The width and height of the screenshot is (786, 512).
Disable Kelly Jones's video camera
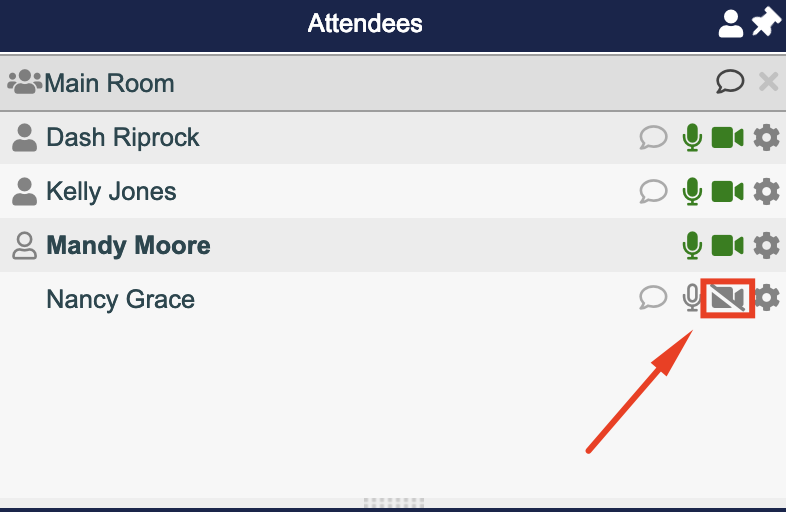pos(727,191)
